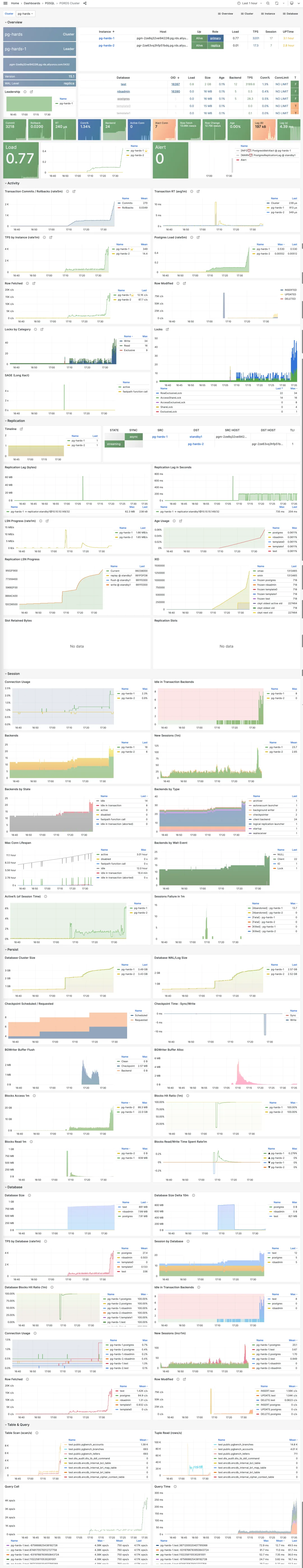Collapse the Session row

13,674
